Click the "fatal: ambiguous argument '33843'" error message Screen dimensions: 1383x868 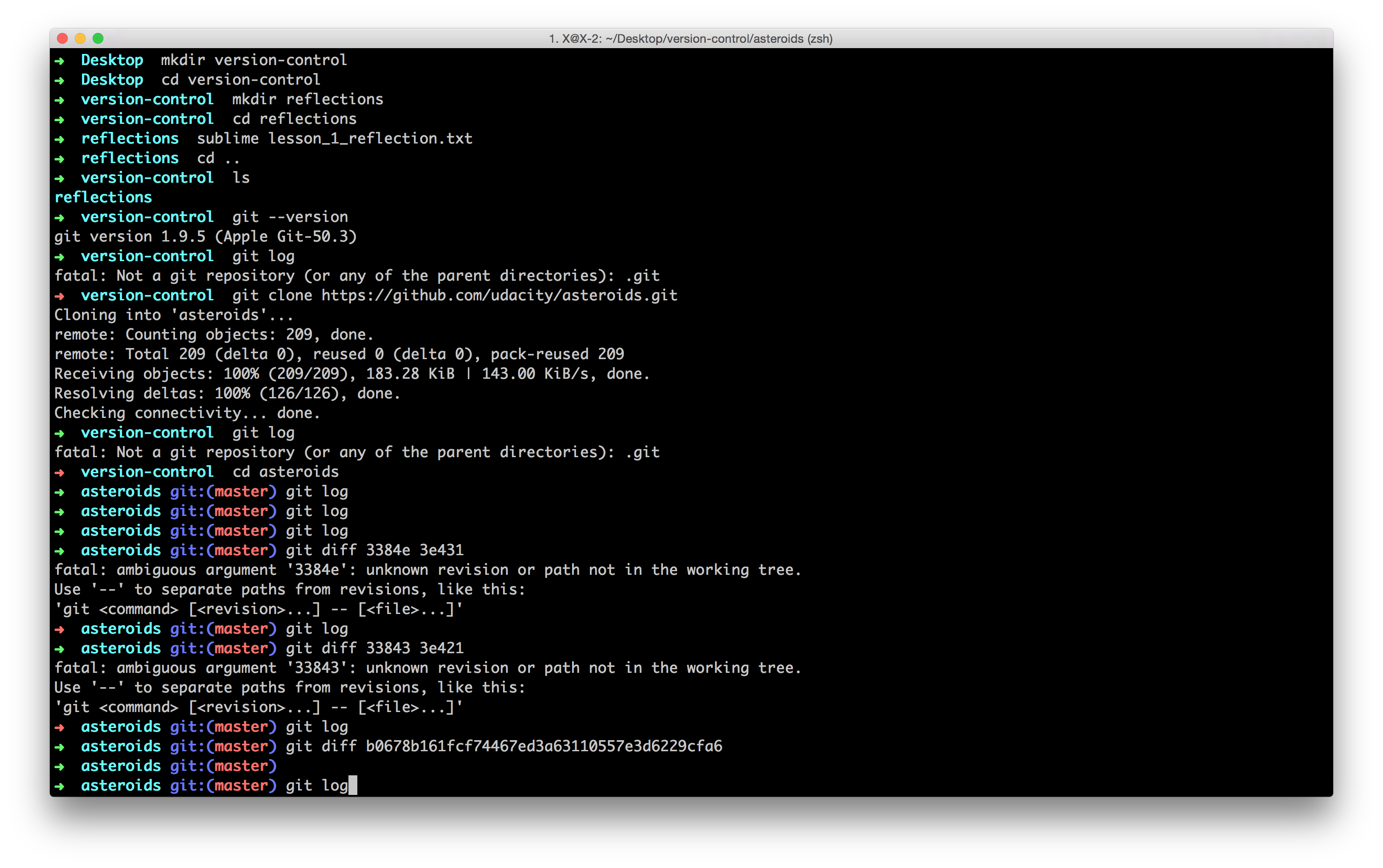428,667
